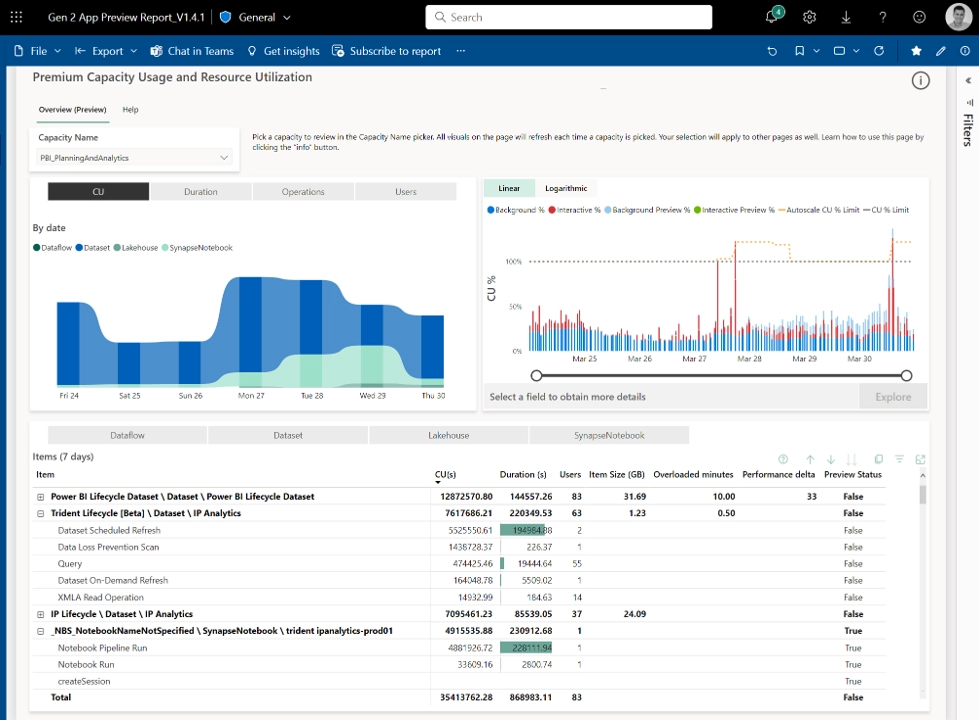Click drill up arrow on items table
The height and width of the screenshot is (720, 979).
click(x=810, y=459)
